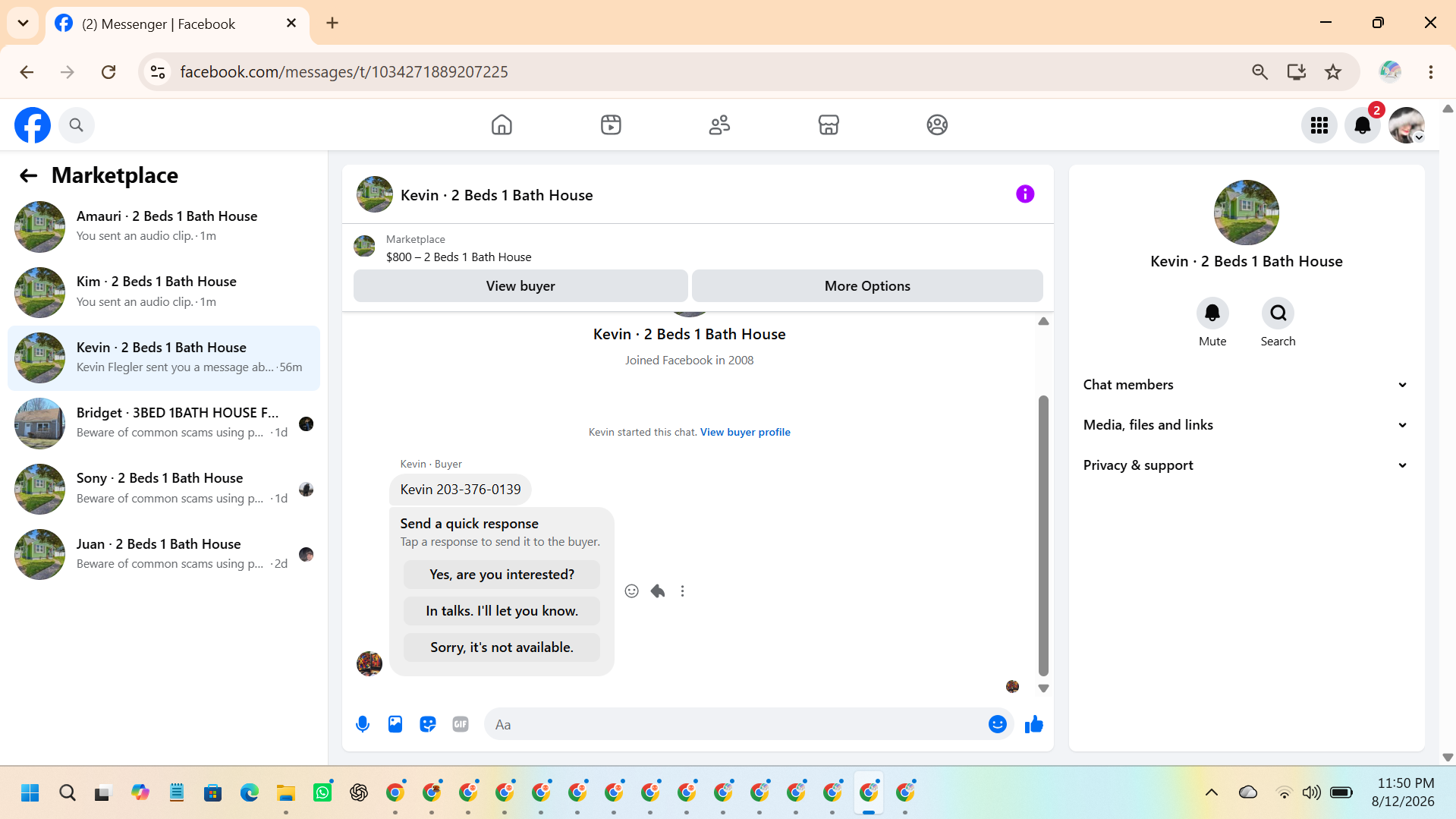1456x819 pixels.
Task: Open the Marketplace storefront icon
Action: (x=829, y=124)
